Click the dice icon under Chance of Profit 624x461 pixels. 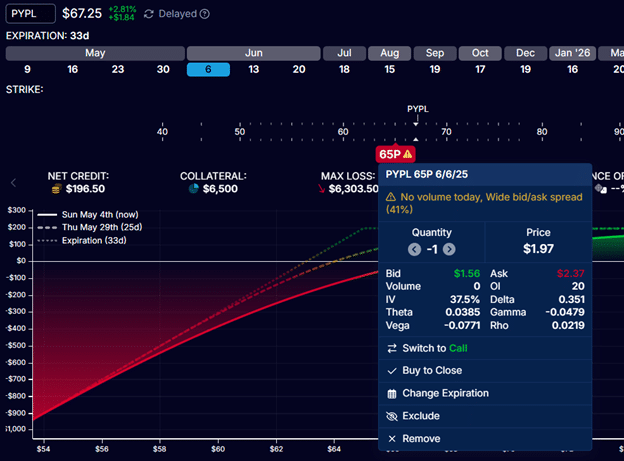pyautogui.click(x=601, y=189)
